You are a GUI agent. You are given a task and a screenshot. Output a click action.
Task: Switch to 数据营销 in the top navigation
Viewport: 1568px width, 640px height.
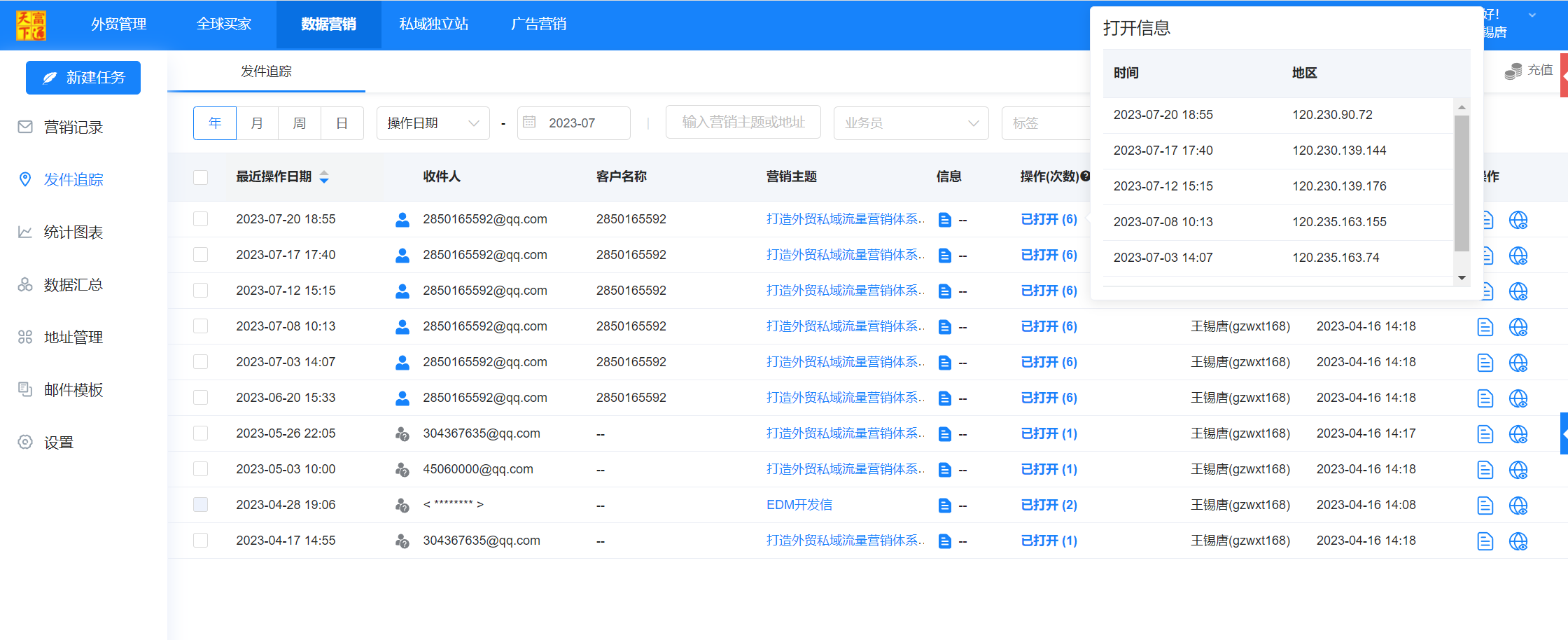(329, 25)
